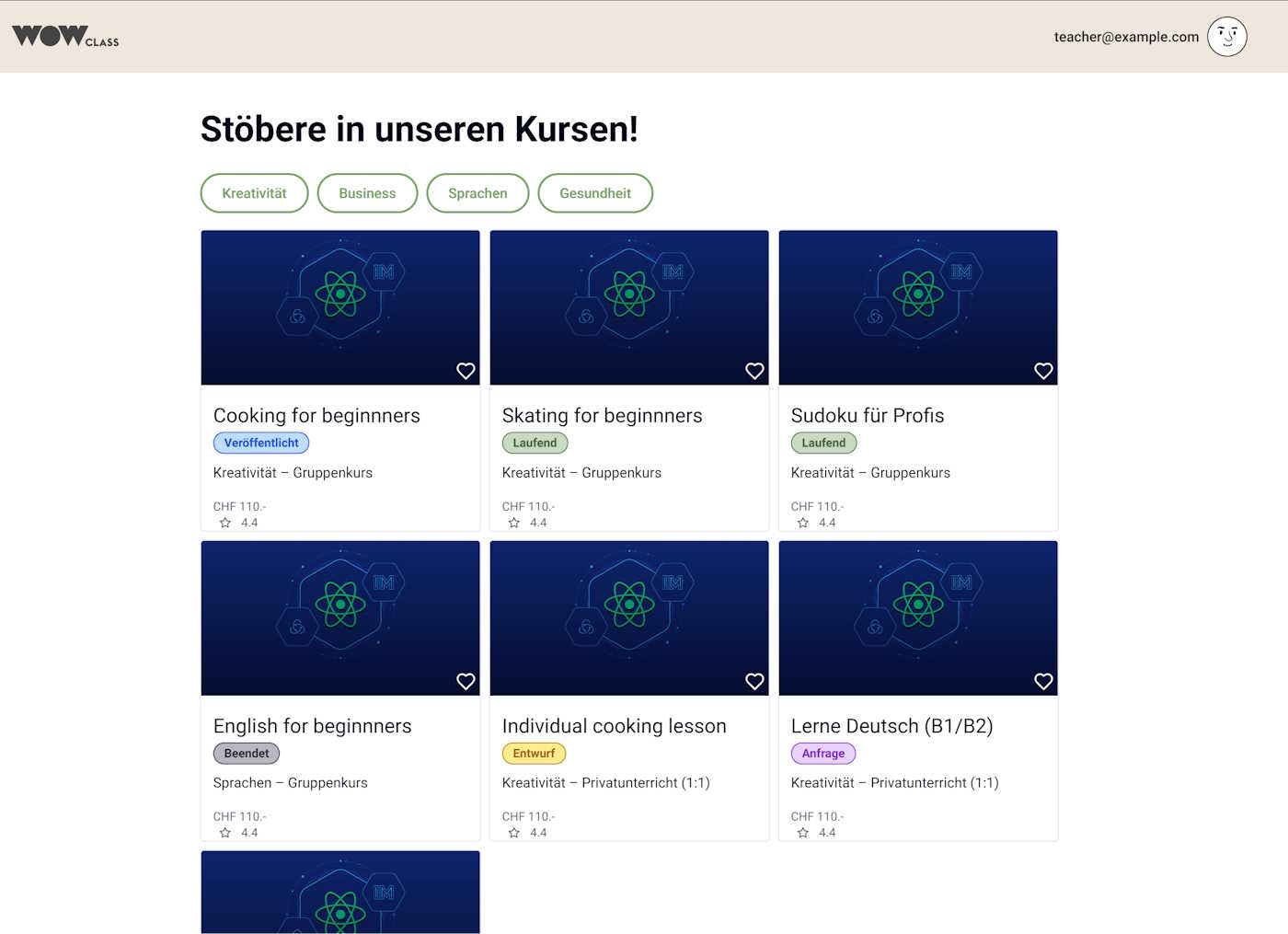
Task: Click the star rating icon on Skating for beginners
Action: 514,523
